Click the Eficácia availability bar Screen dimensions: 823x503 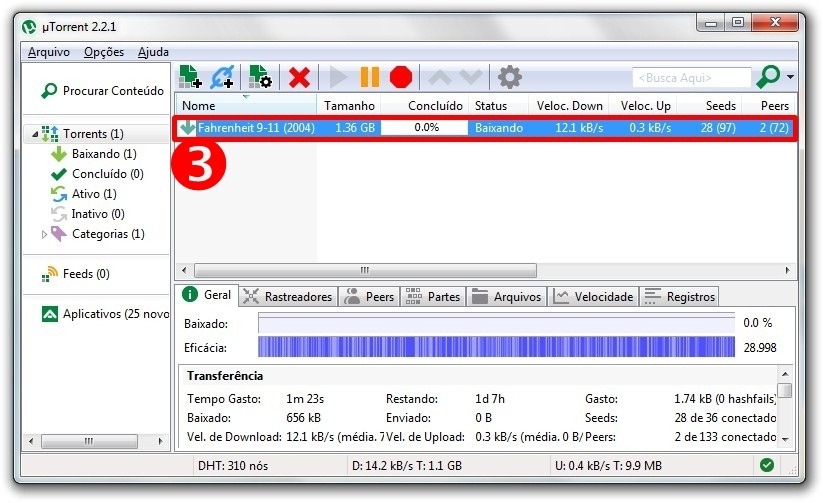pyautogui.click(x=496, y=347)
